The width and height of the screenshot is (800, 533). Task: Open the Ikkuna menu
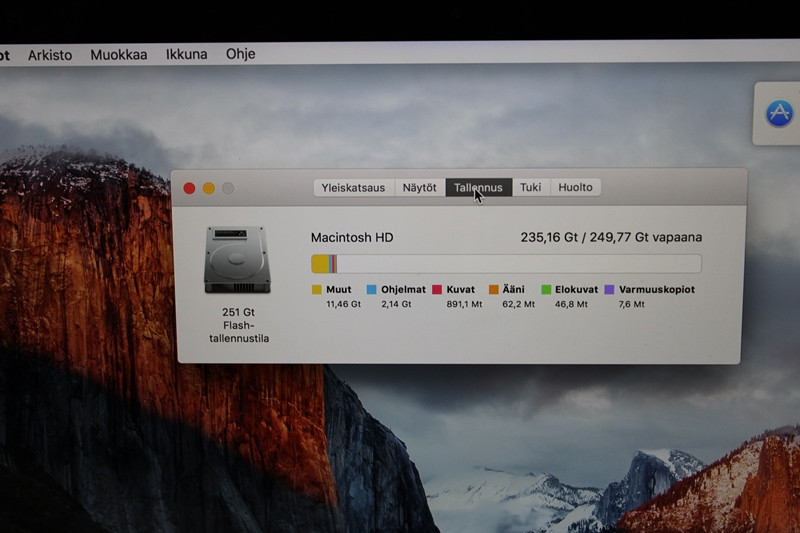pos(187,54)
